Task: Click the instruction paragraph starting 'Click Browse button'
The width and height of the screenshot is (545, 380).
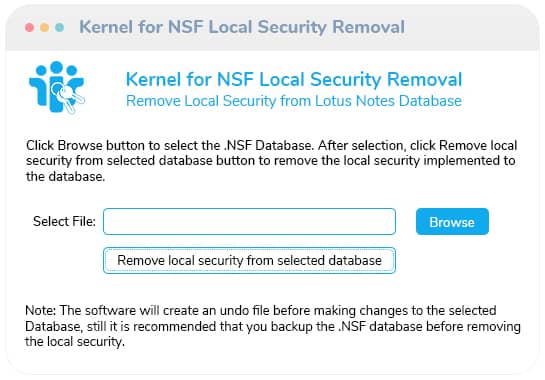Action: click(x=271, y=161)
